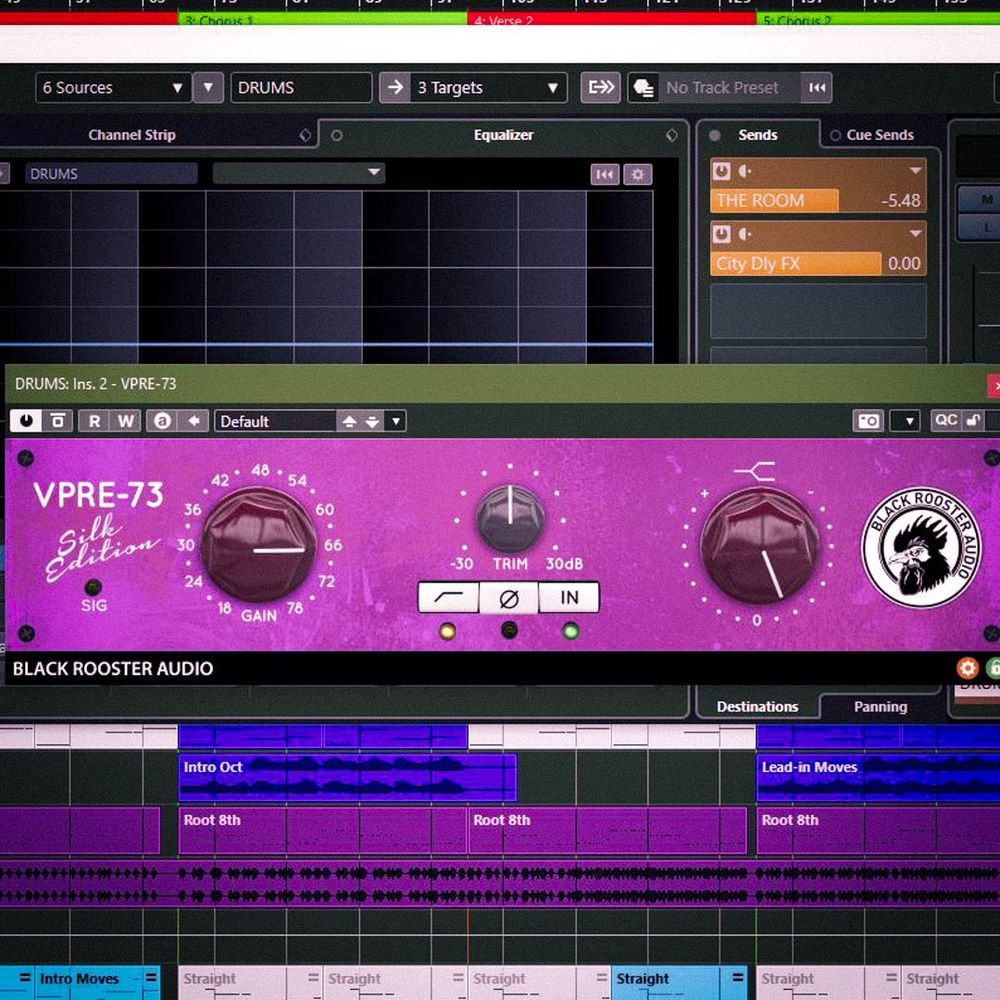Toggle the high-pass filter button
The width and height of the screenshot is (1000, 1000).
coord(448,598)
